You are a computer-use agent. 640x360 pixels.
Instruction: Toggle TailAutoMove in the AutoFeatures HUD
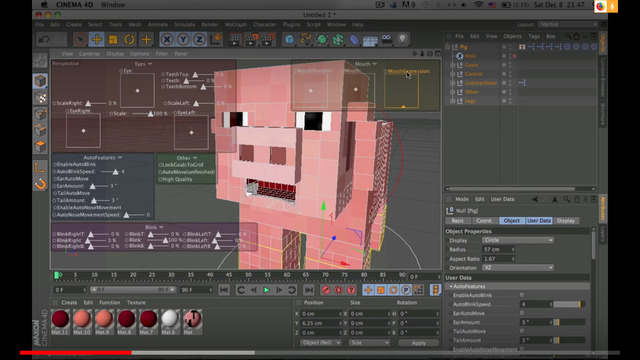[71, 193]
